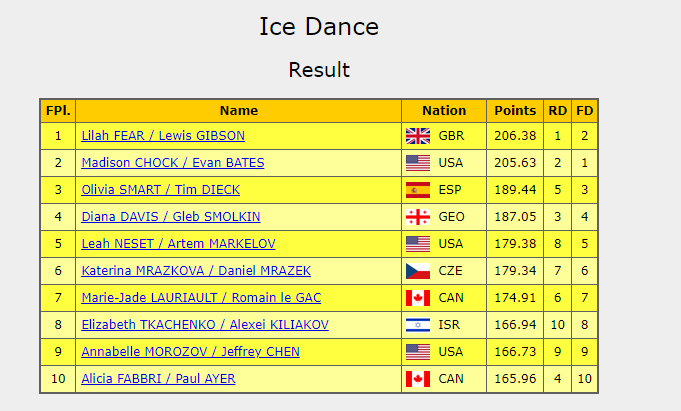This screenshot has height=411, width=681.
Task: Open Madison CHOCK / Evan BATES link
Action: click(173, 163)
